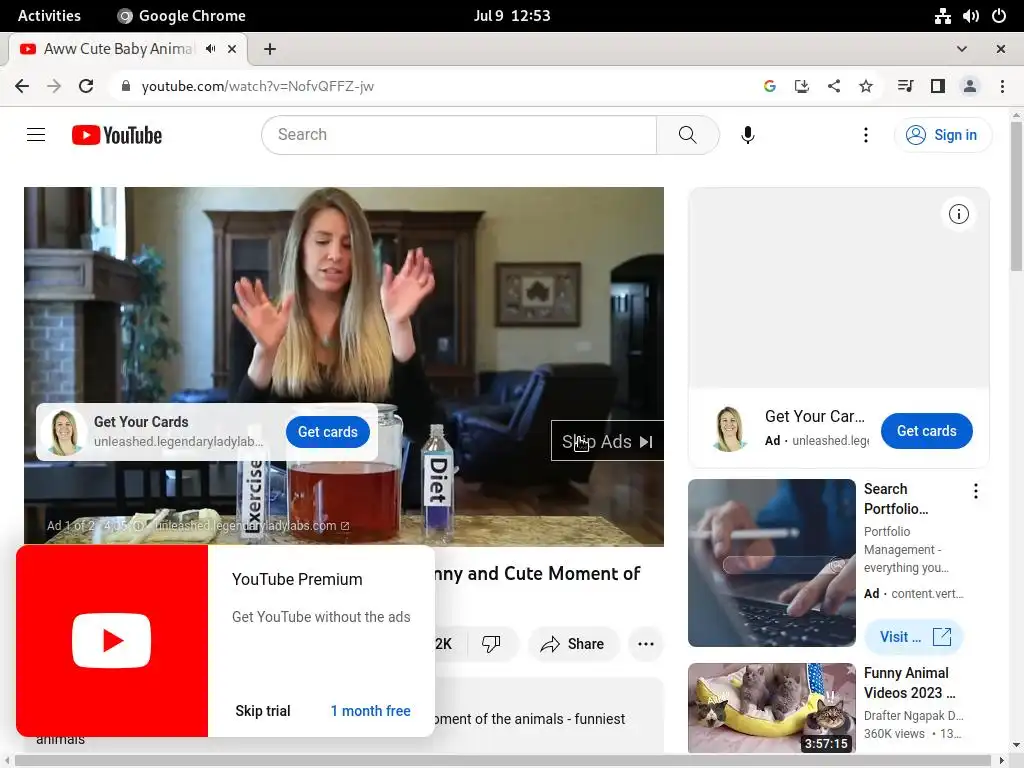Viewport: 1024px width, 768px height.
Task: Open Search Portfolio ad thumbnail
Action: tap(771, 562)
